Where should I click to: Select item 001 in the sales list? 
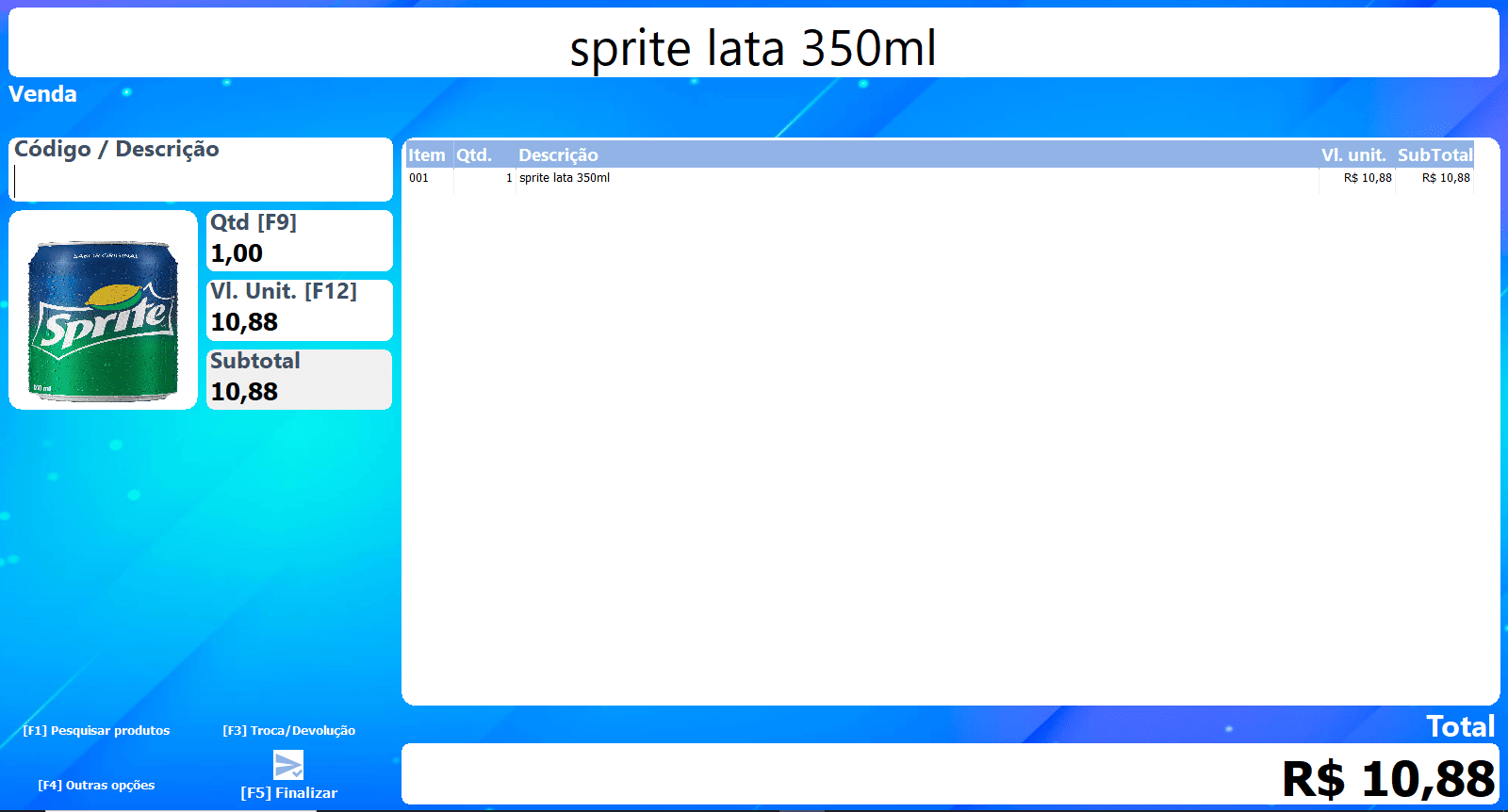click(x=419, y=178)
